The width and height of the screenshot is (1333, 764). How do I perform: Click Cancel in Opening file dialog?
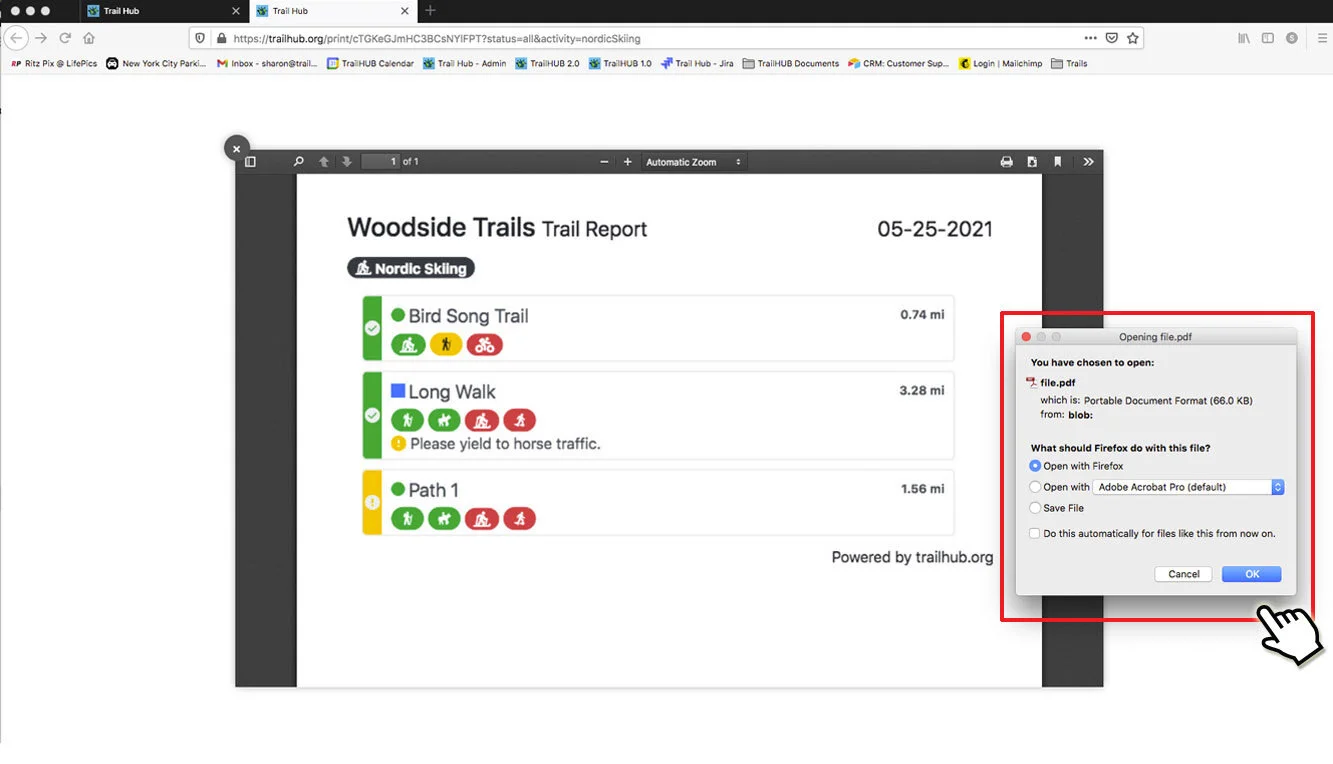point(1184,574)
